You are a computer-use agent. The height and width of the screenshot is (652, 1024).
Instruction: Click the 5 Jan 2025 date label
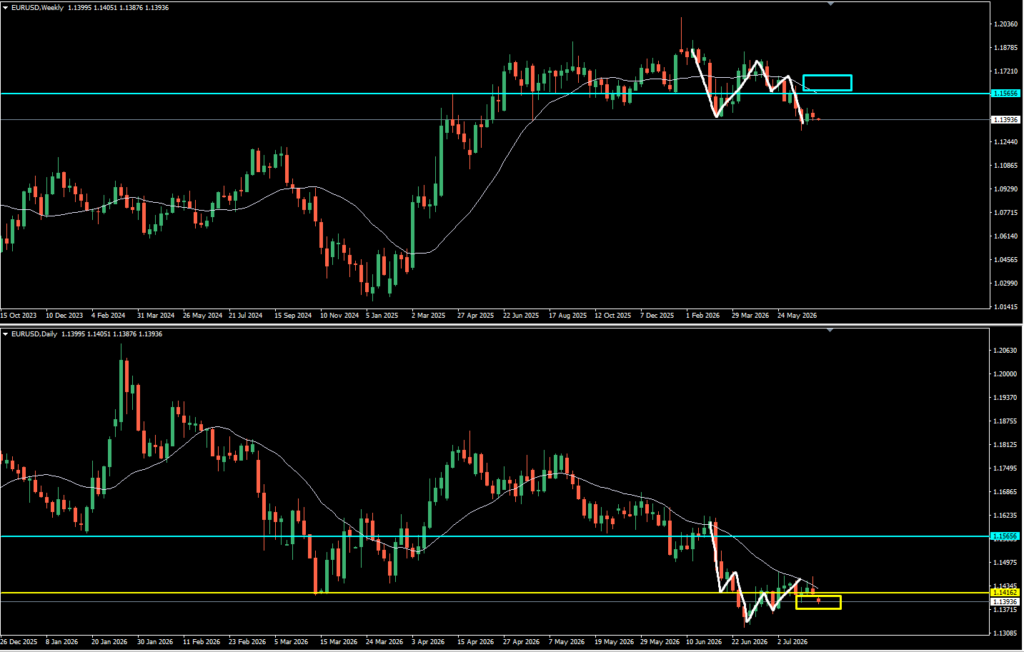tap(382, 315)
